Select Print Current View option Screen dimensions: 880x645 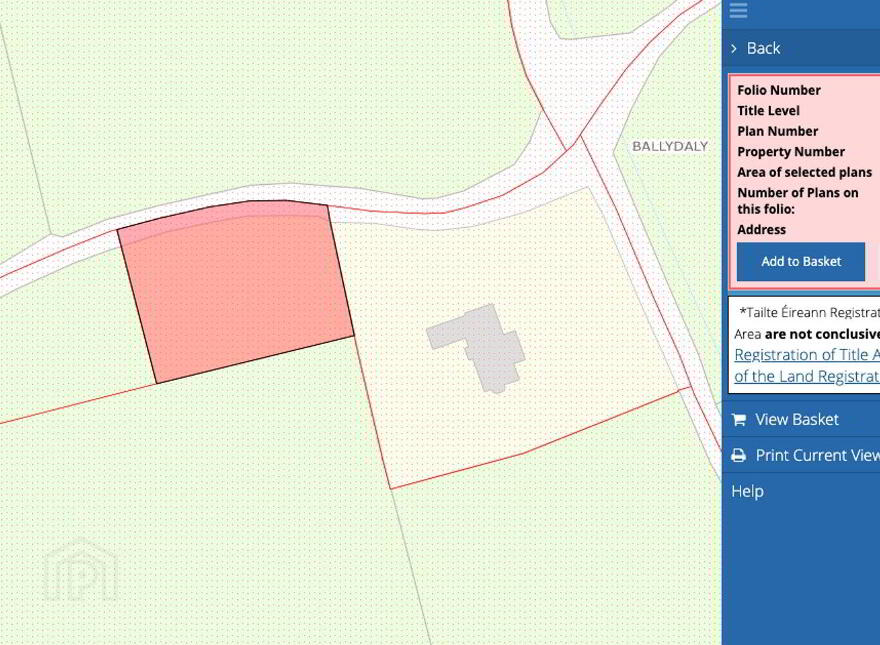pyautogui.click(x=818, y=455)
